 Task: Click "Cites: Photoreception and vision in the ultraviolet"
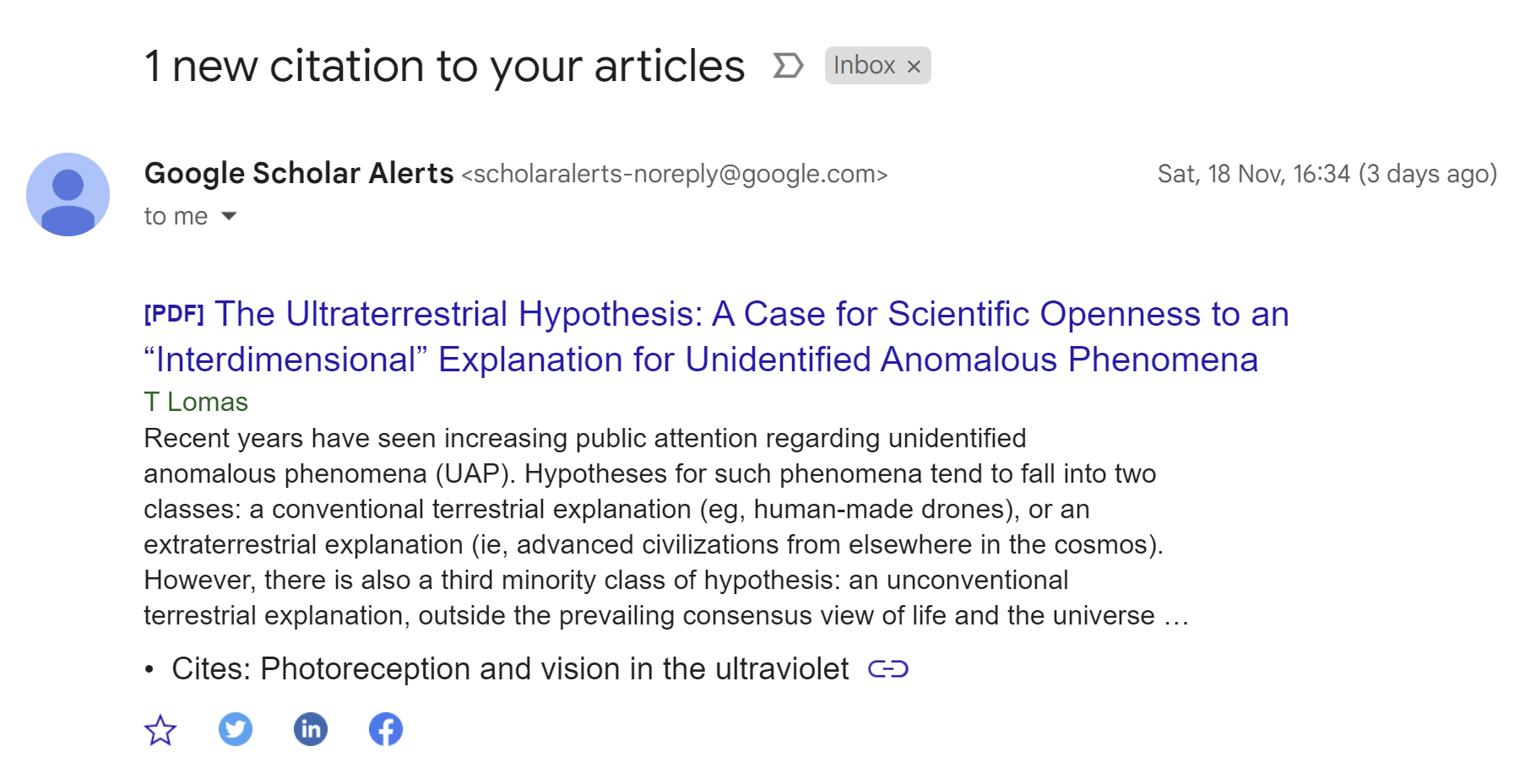click(510, 669)
